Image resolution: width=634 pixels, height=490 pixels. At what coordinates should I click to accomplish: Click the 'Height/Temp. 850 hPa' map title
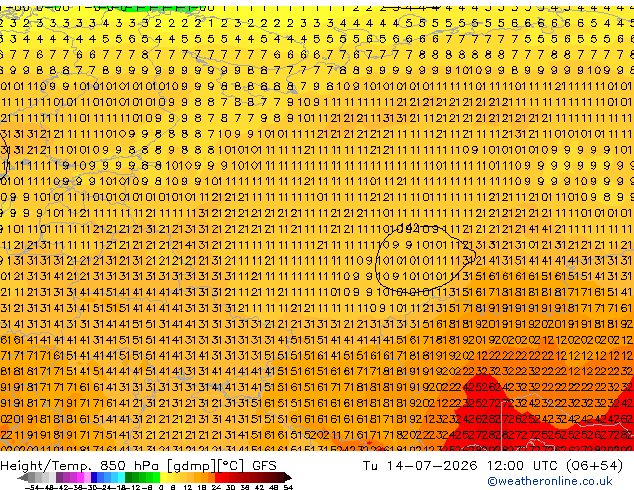tap(81, 466)
